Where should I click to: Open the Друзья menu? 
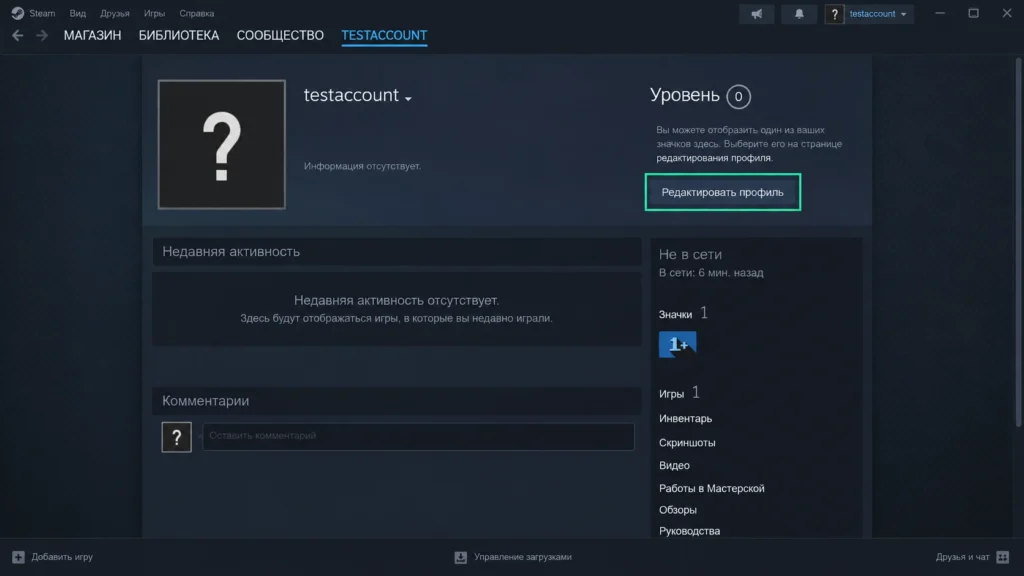115,13
